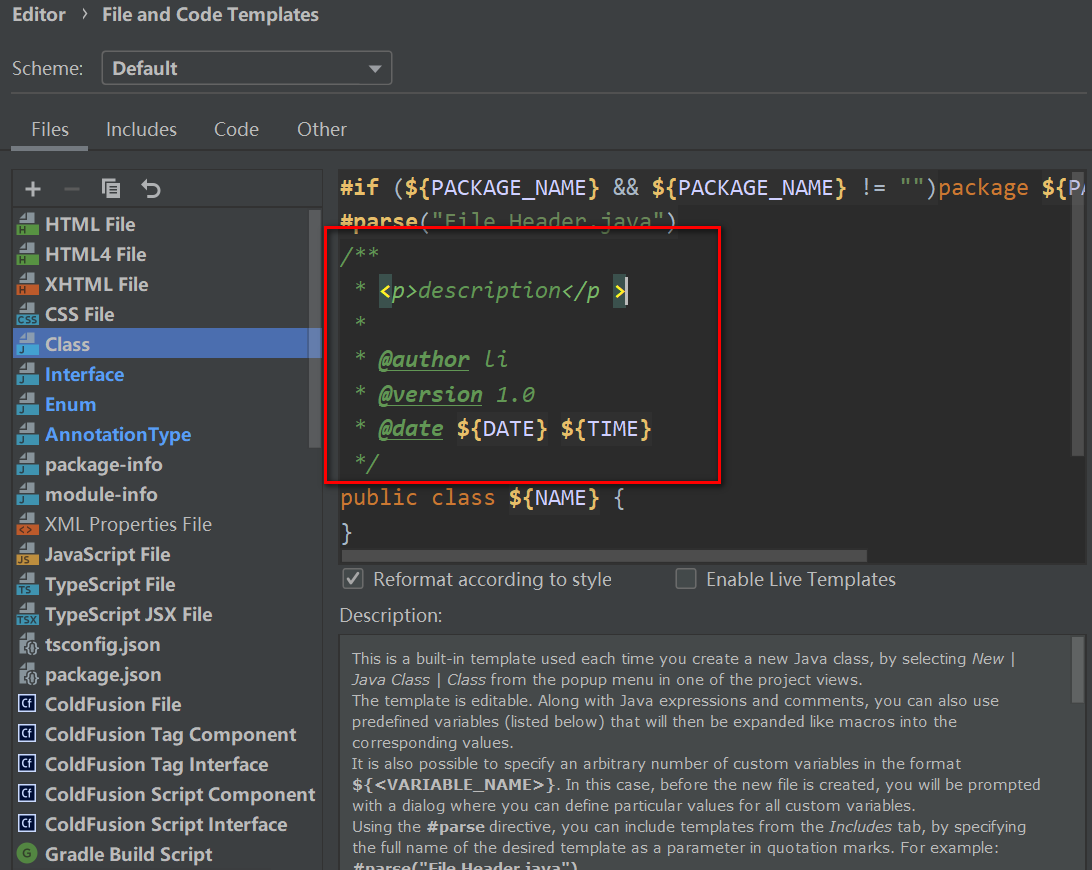Select ColdFusion Script Interface template

tap(166, 824)
